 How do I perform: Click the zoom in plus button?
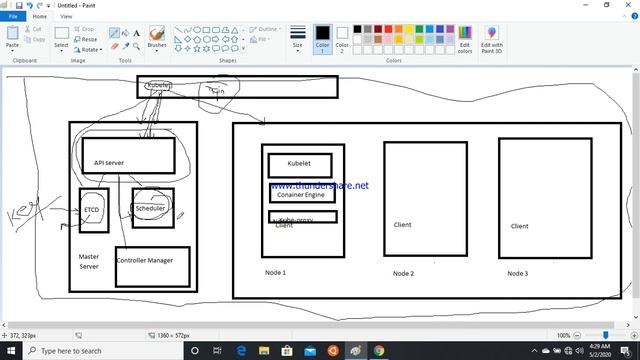634,335
